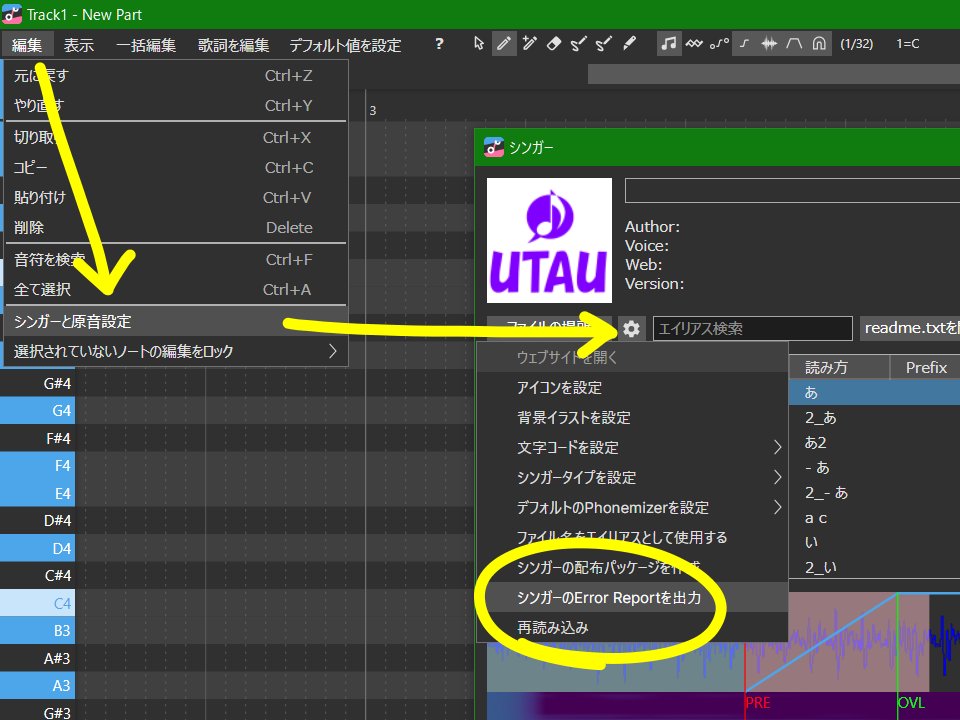
Task: Open the 1=C key selector
Action: (x=907, y=44)
